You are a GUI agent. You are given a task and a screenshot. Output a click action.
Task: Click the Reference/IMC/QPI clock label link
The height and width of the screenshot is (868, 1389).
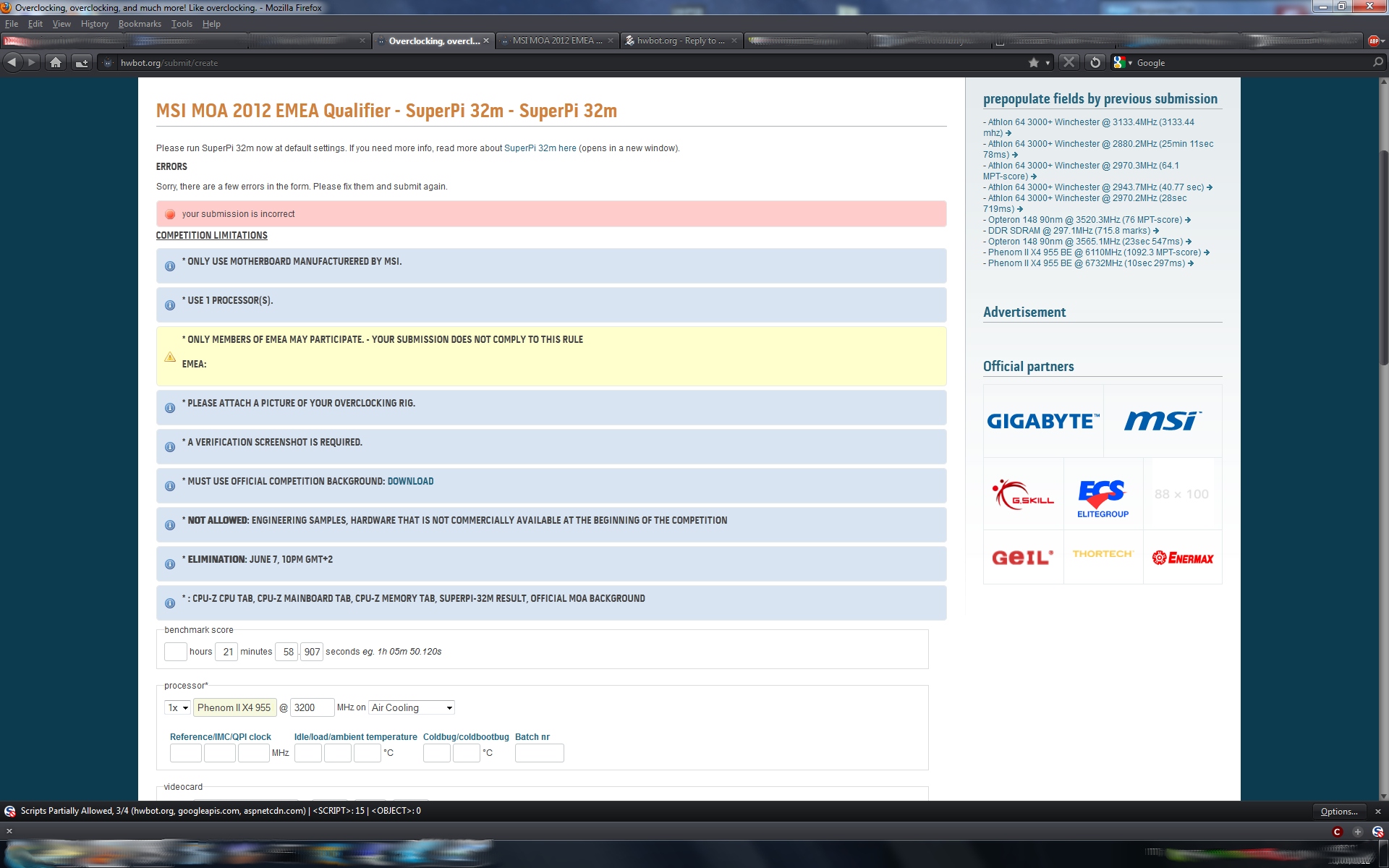tap(221, 737)
